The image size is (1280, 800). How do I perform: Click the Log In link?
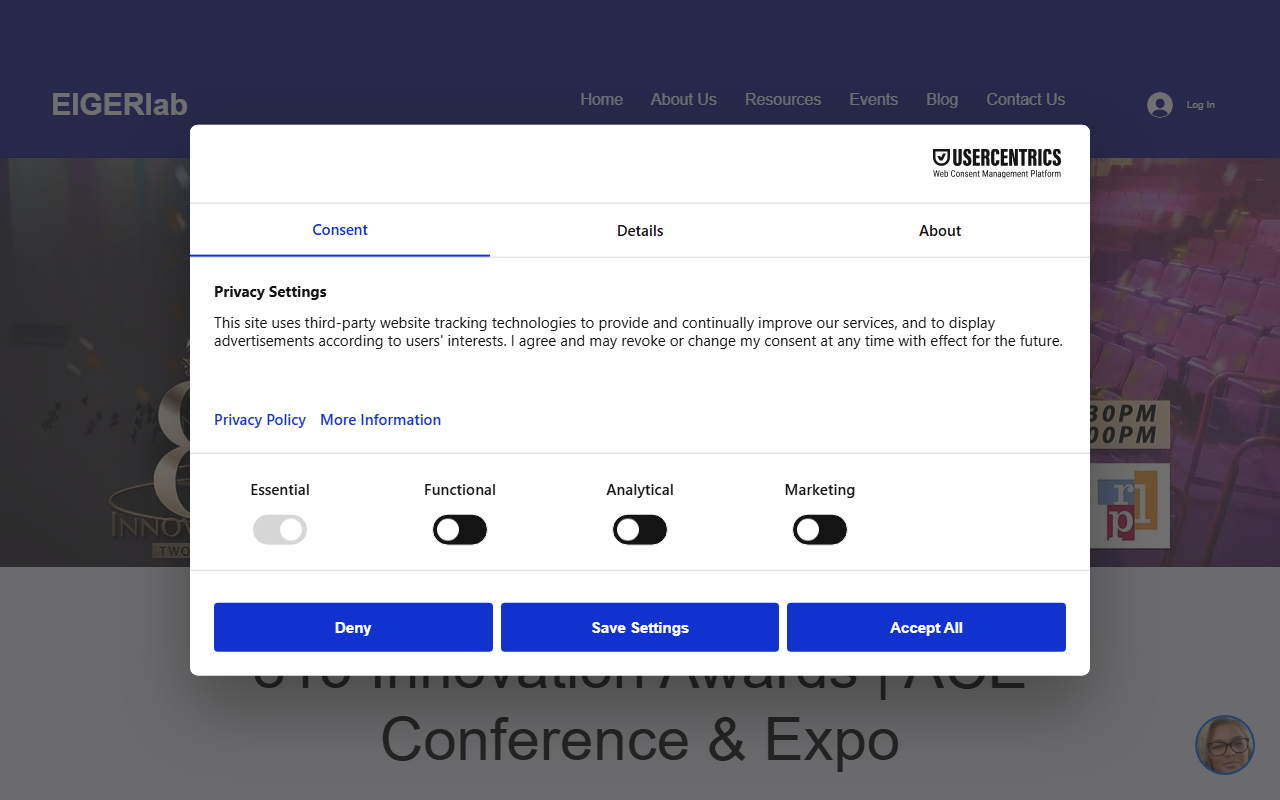pos(1200,105)
